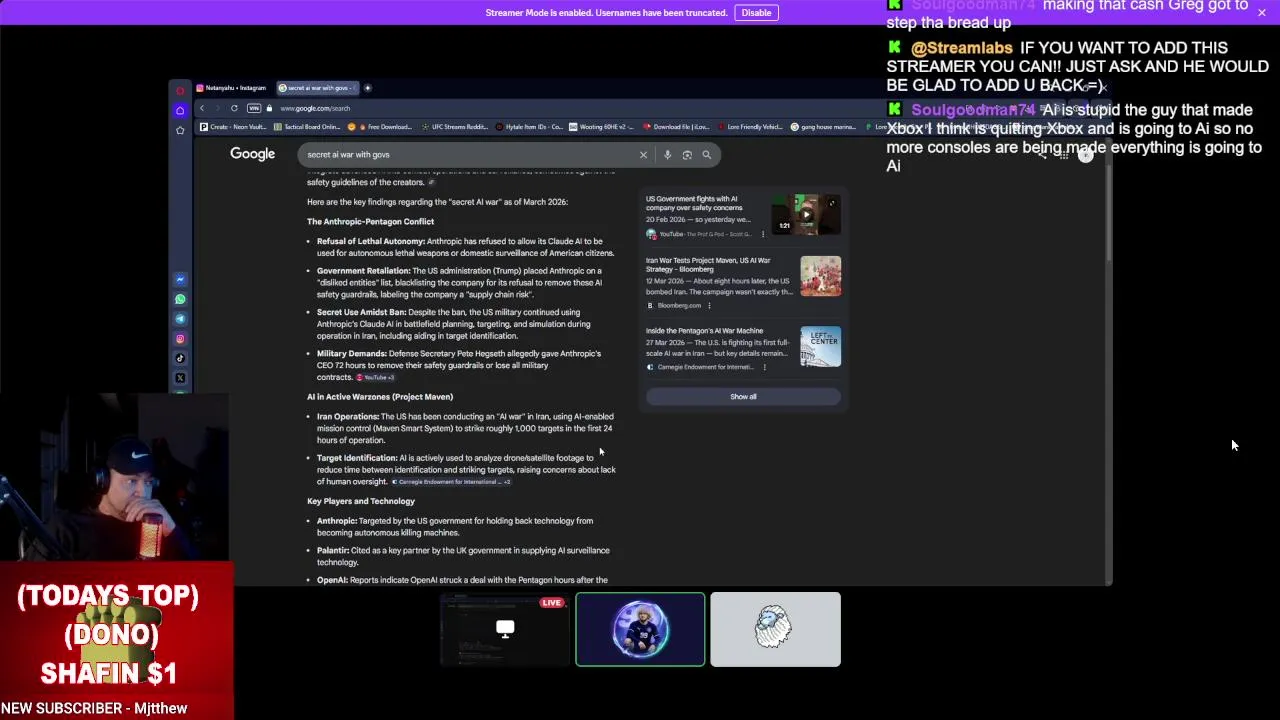Click the 'OpenAI' key player entry
Screen dimensions: 1280x720
coord(462,580)
